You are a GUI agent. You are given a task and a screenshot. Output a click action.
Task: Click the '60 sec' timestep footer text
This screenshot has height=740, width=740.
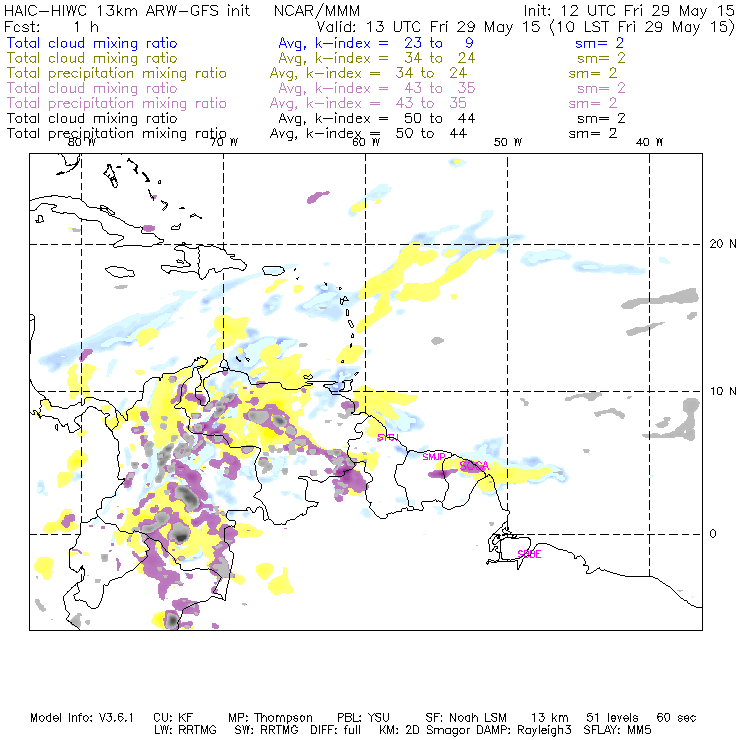point(676,718)
